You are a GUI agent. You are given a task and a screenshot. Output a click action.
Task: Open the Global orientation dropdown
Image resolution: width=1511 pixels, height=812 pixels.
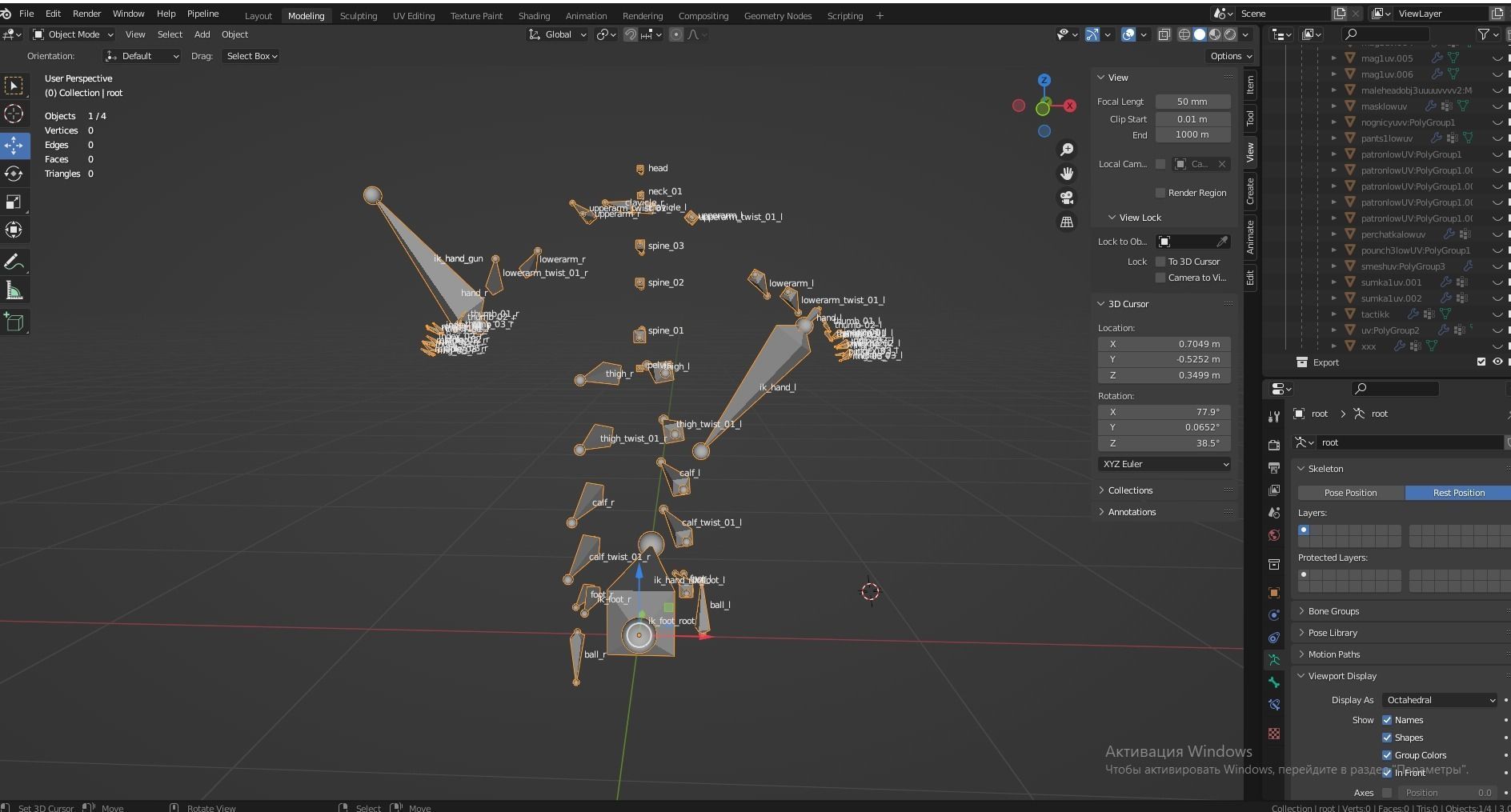(558, 34)
